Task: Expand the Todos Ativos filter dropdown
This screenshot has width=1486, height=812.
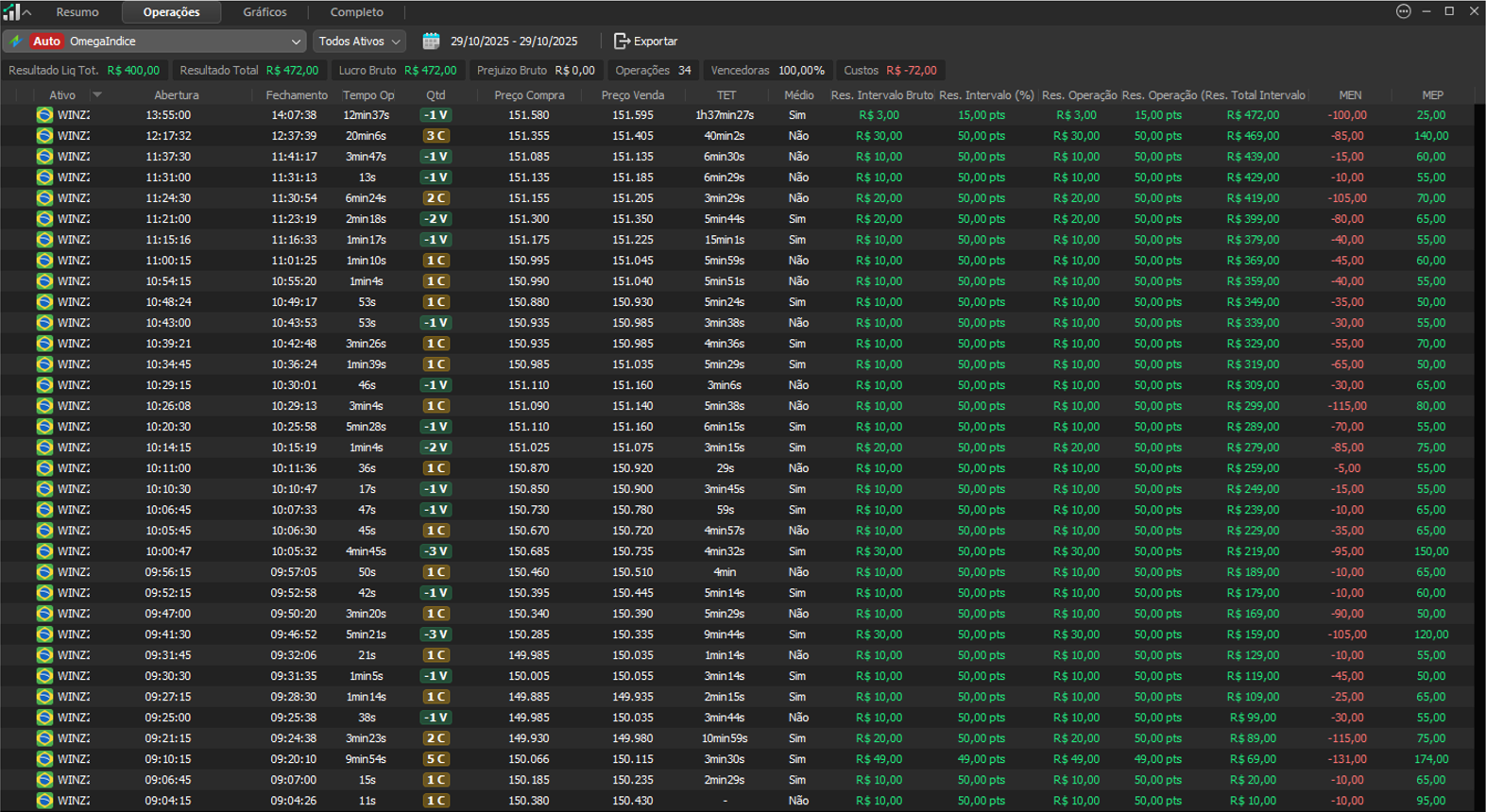Action: tap(359, 42)
